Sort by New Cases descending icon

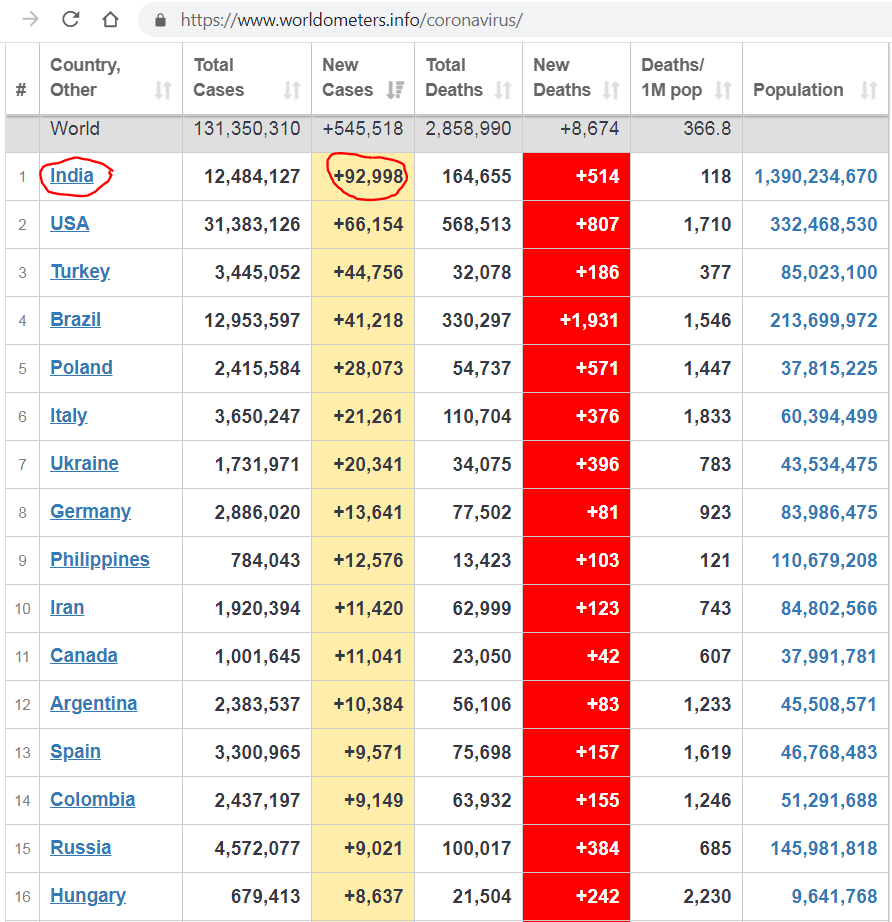pos(395,90)
